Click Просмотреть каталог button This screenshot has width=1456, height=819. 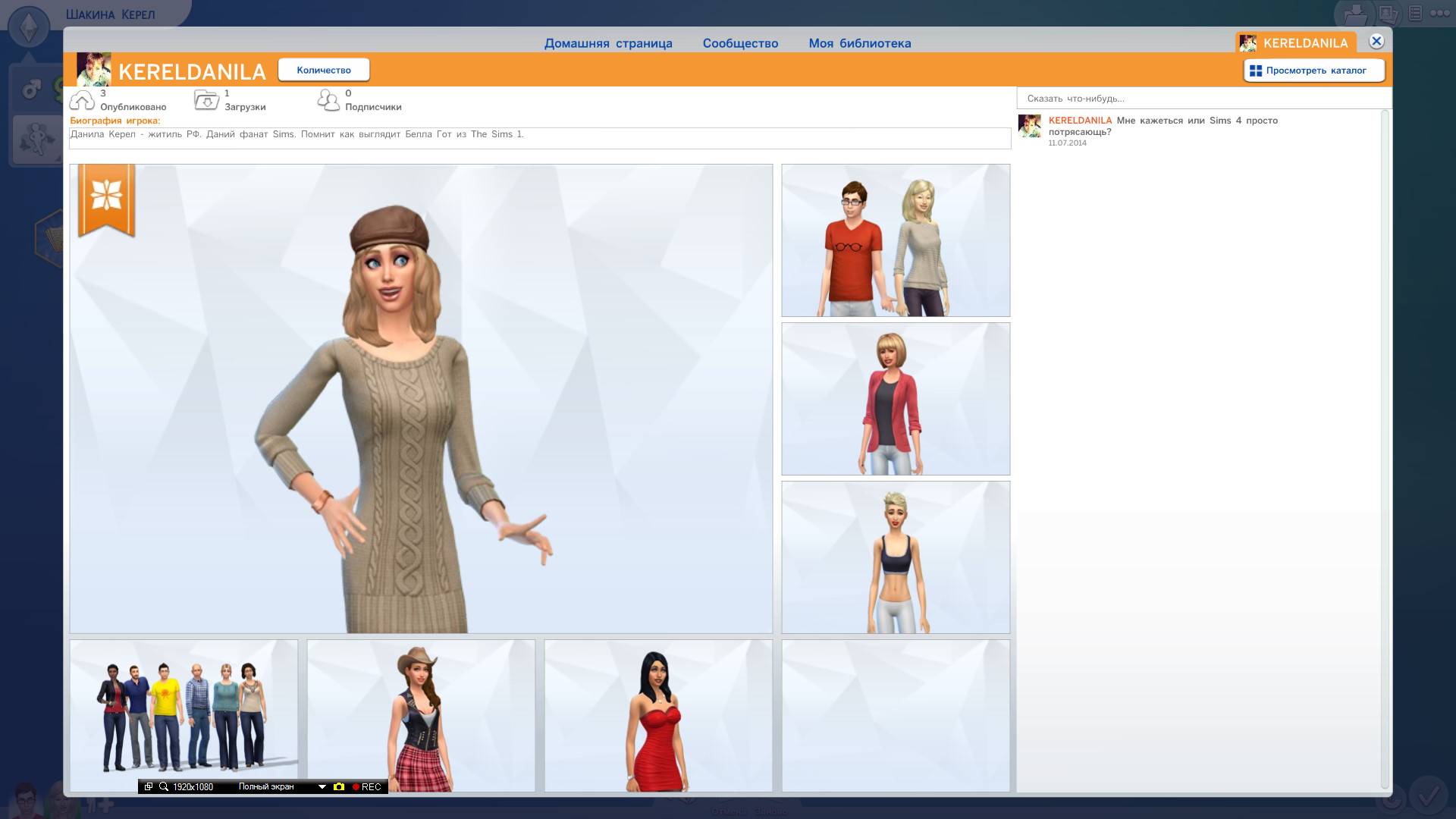tap(1313, 71)
